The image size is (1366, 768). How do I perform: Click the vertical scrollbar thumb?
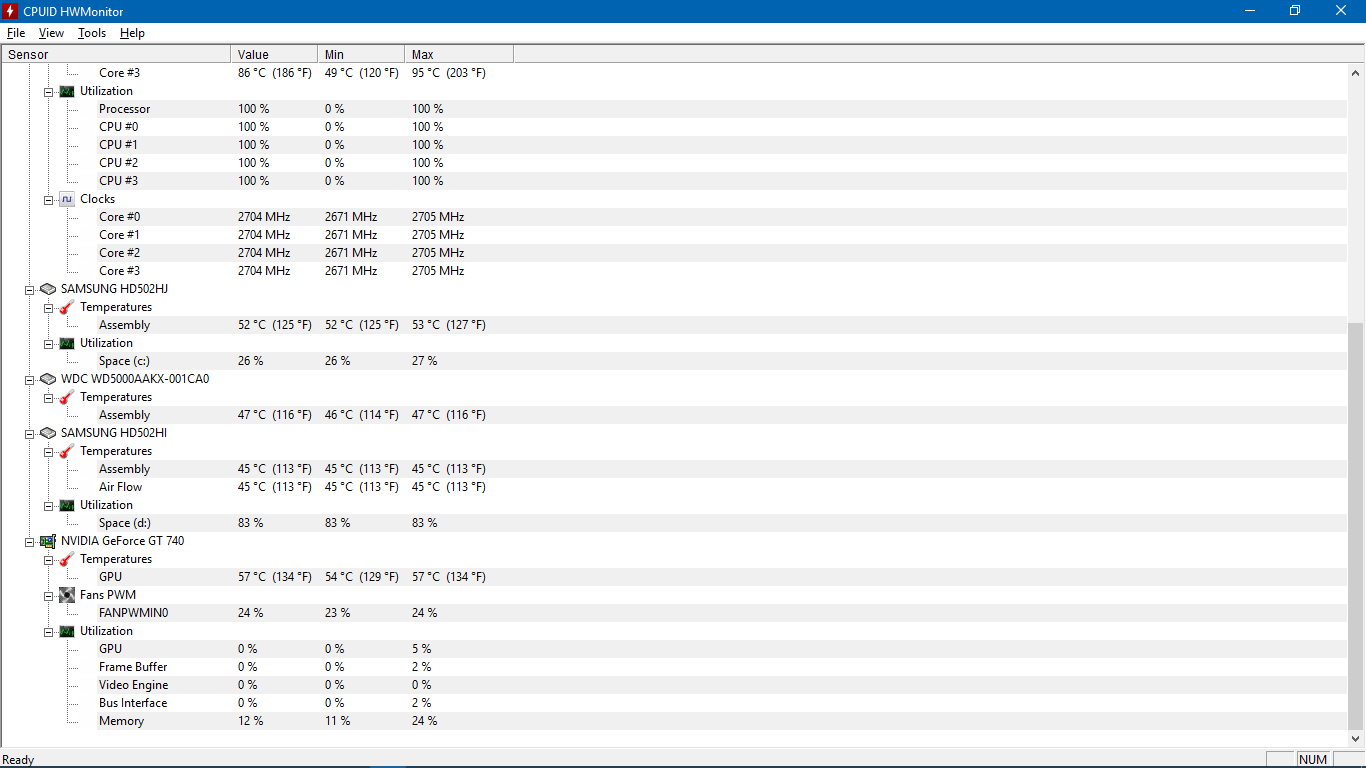(1356, 526)
